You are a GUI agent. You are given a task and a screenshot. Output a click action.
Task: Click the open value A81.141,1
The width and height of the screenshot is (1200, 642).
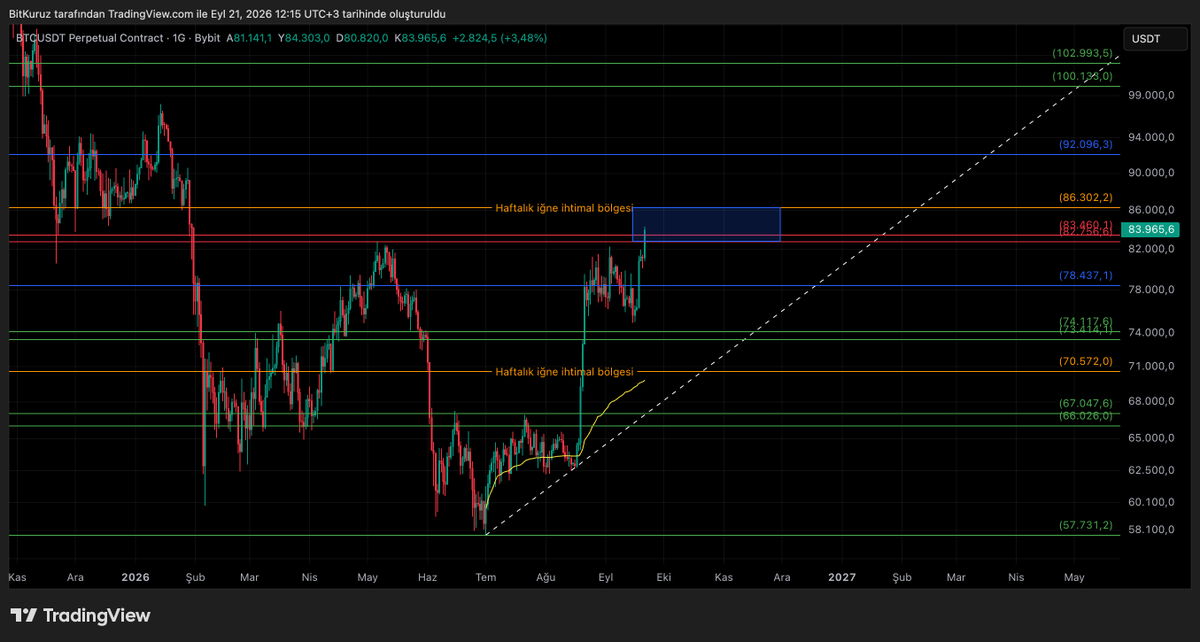click(x=249, y=38)
